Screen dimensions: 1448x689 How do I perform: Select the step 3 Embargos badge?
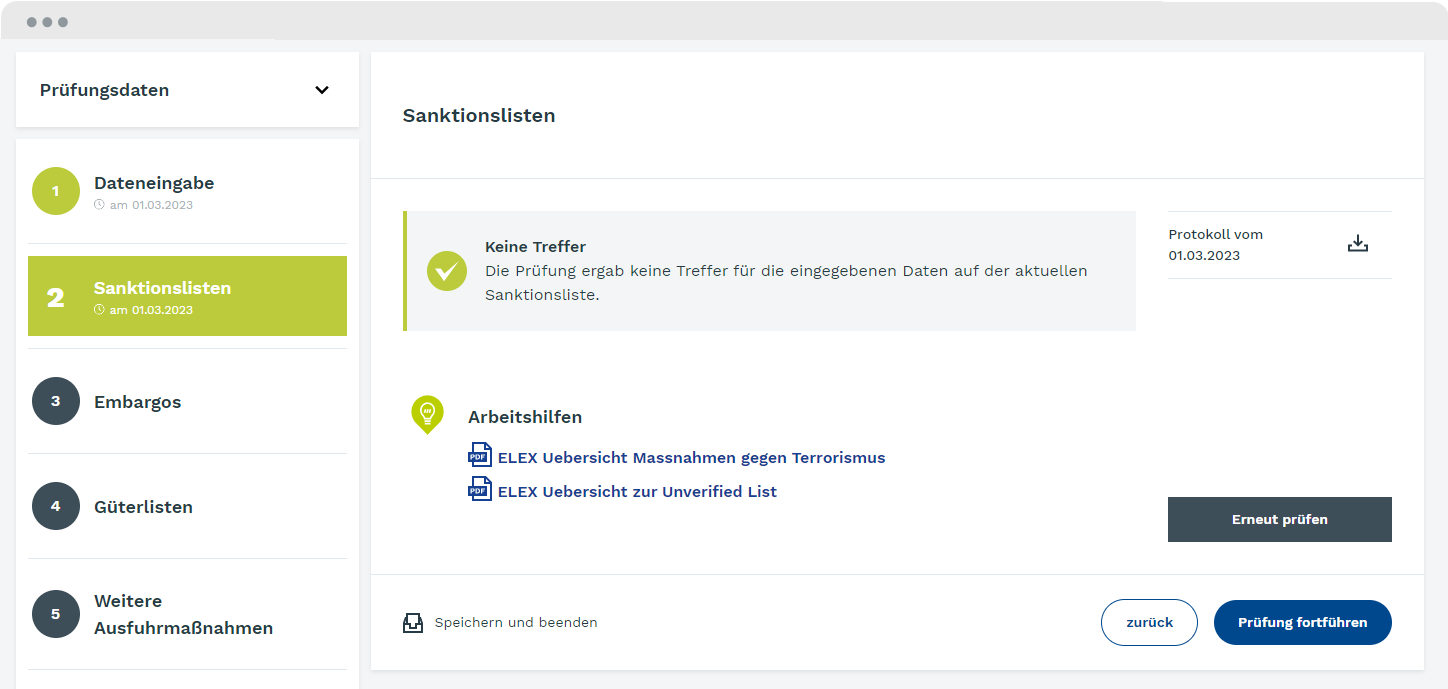(56, 401)
